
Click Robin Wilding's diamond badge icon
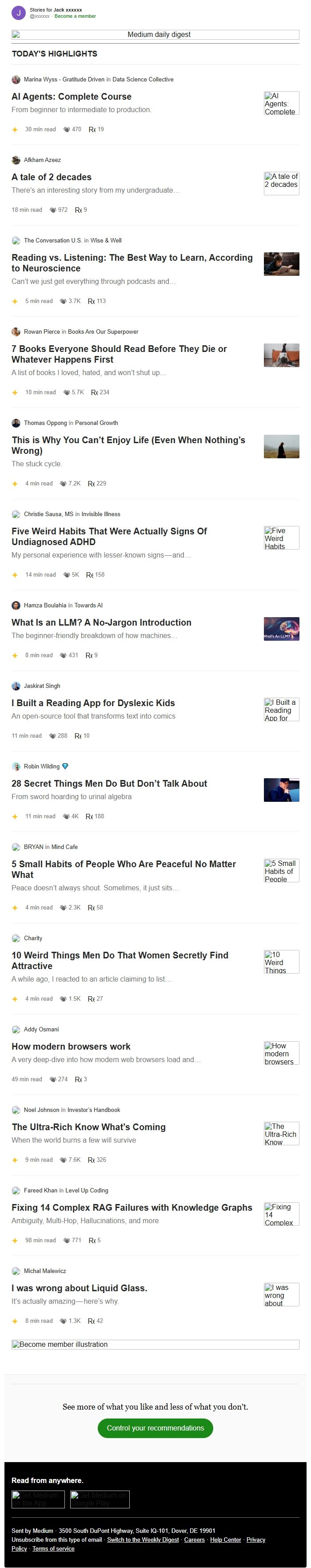click(65, 766)
